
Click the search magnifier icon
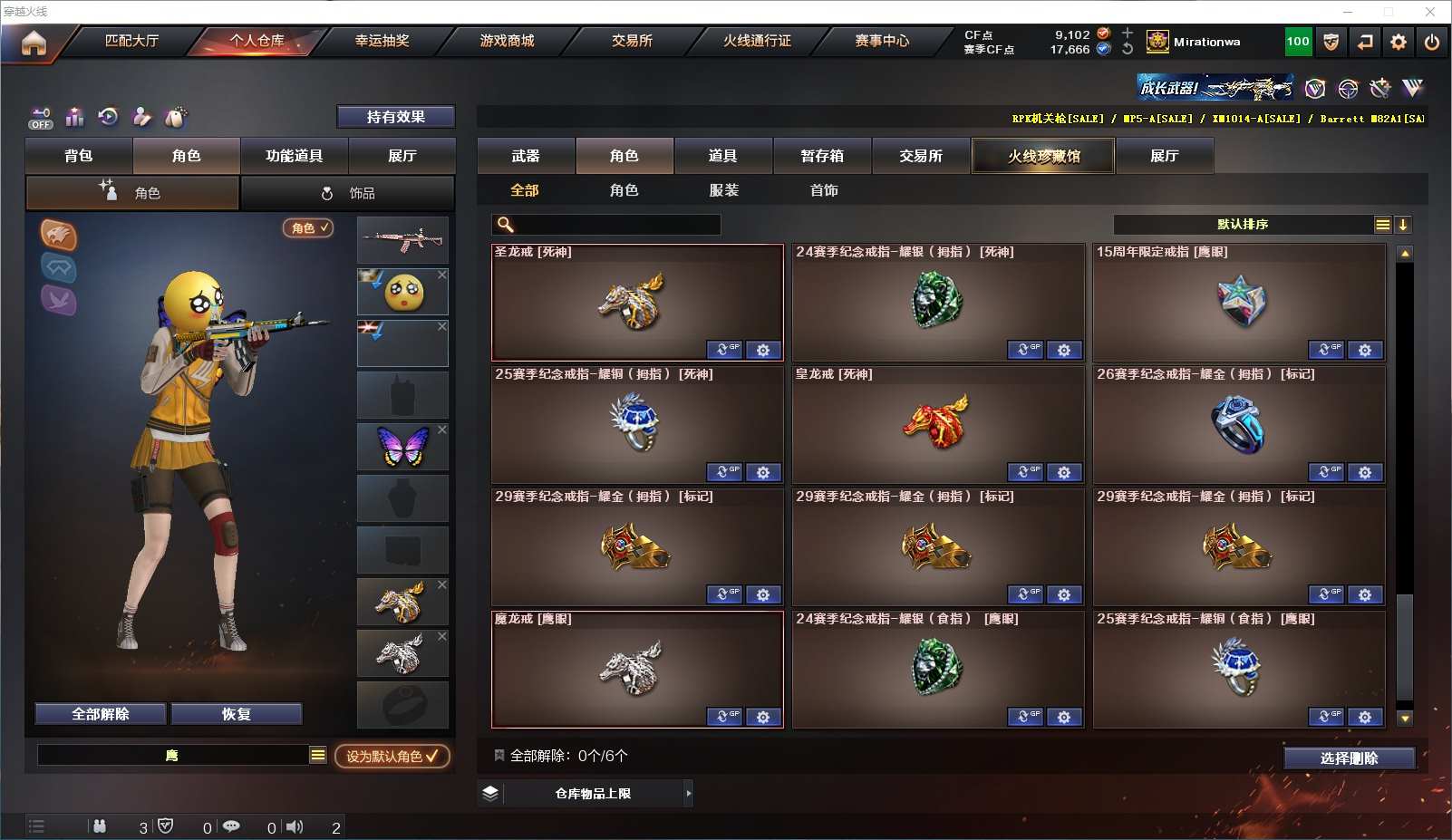[506, 225]
